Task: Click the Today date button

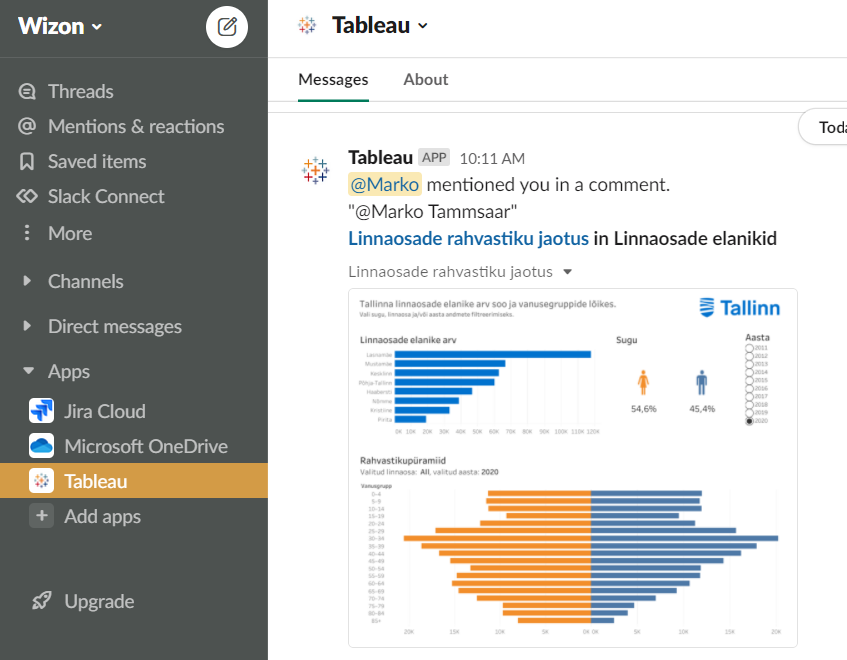Action: coord(823,127)
